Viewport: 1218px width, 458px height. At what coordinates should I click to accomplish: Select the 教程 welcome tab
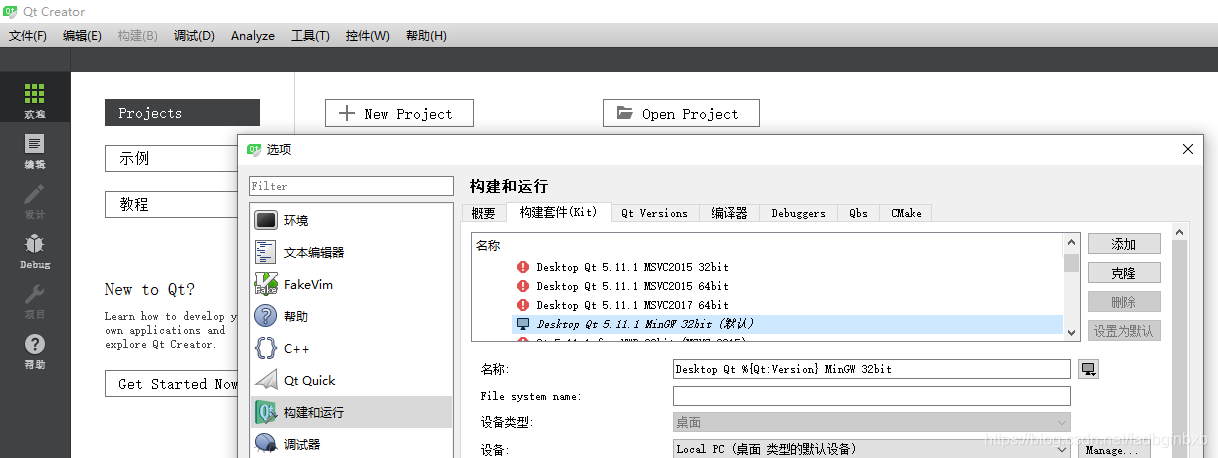pos(171,204)
